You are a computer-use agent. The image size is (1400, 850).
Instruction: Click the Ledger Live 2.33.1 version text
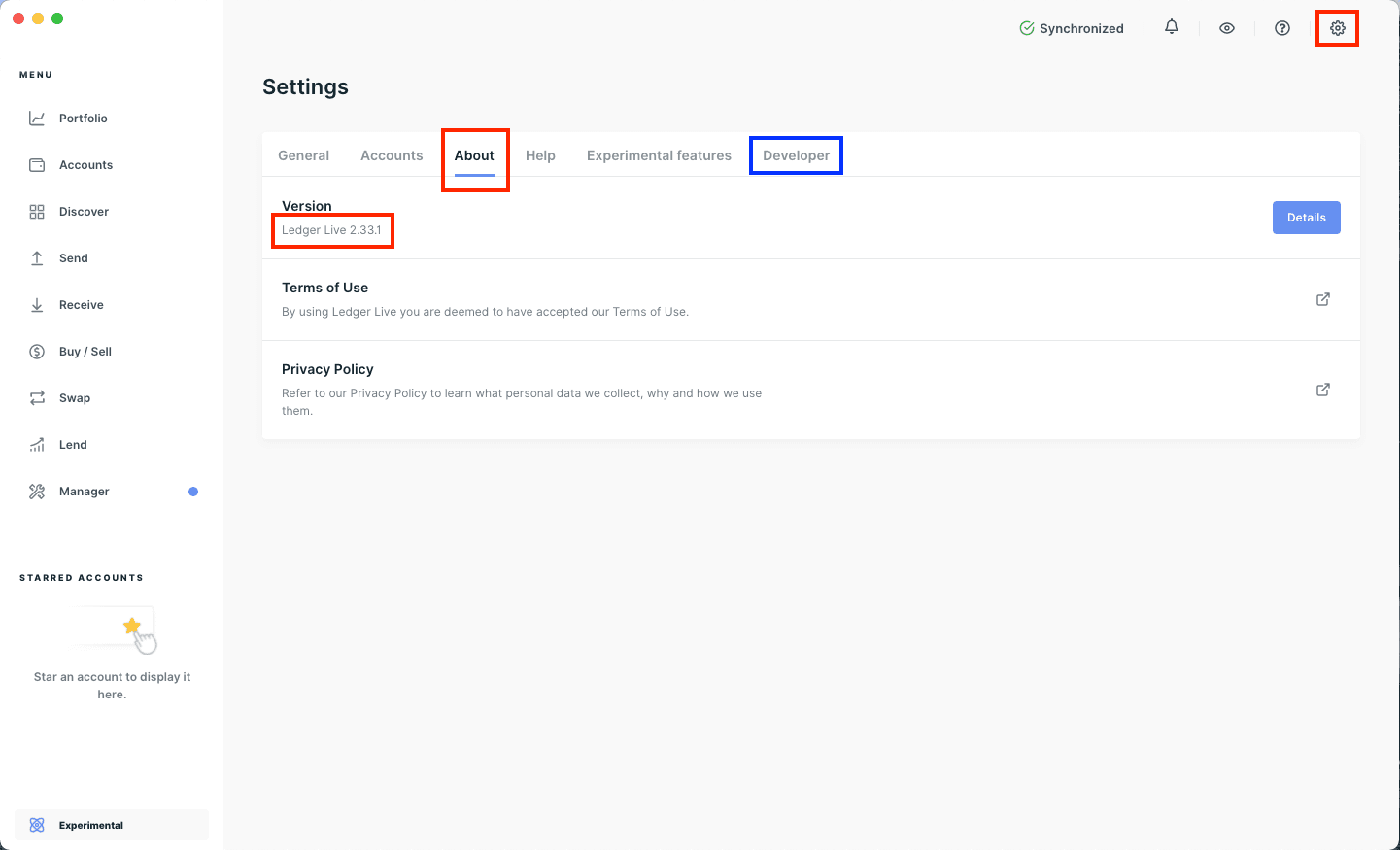point(331,230)
